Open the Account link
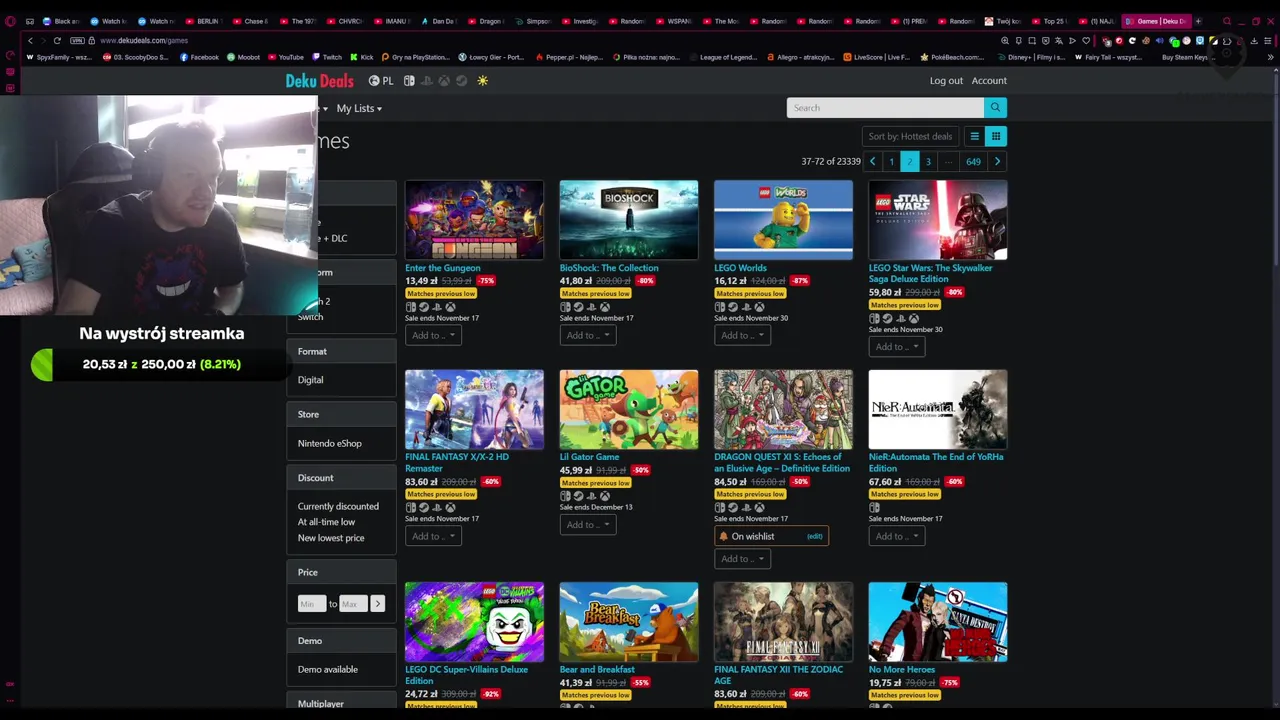Image resolution: width=1280 pixels, height=720 pixels. [x=989, y=81]
